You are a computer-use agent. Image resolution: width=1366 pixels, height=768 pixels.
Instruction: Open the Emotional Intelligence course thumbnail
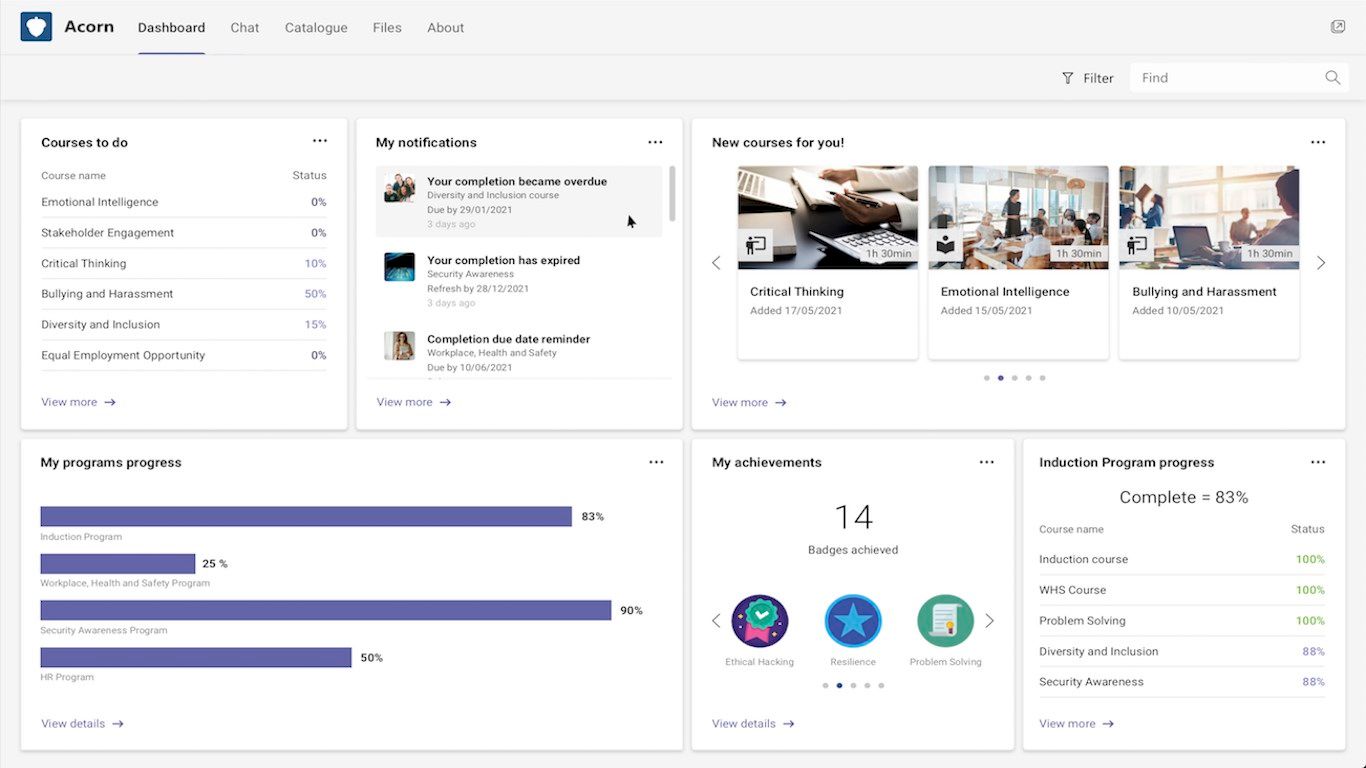(x=1018, y=217)
